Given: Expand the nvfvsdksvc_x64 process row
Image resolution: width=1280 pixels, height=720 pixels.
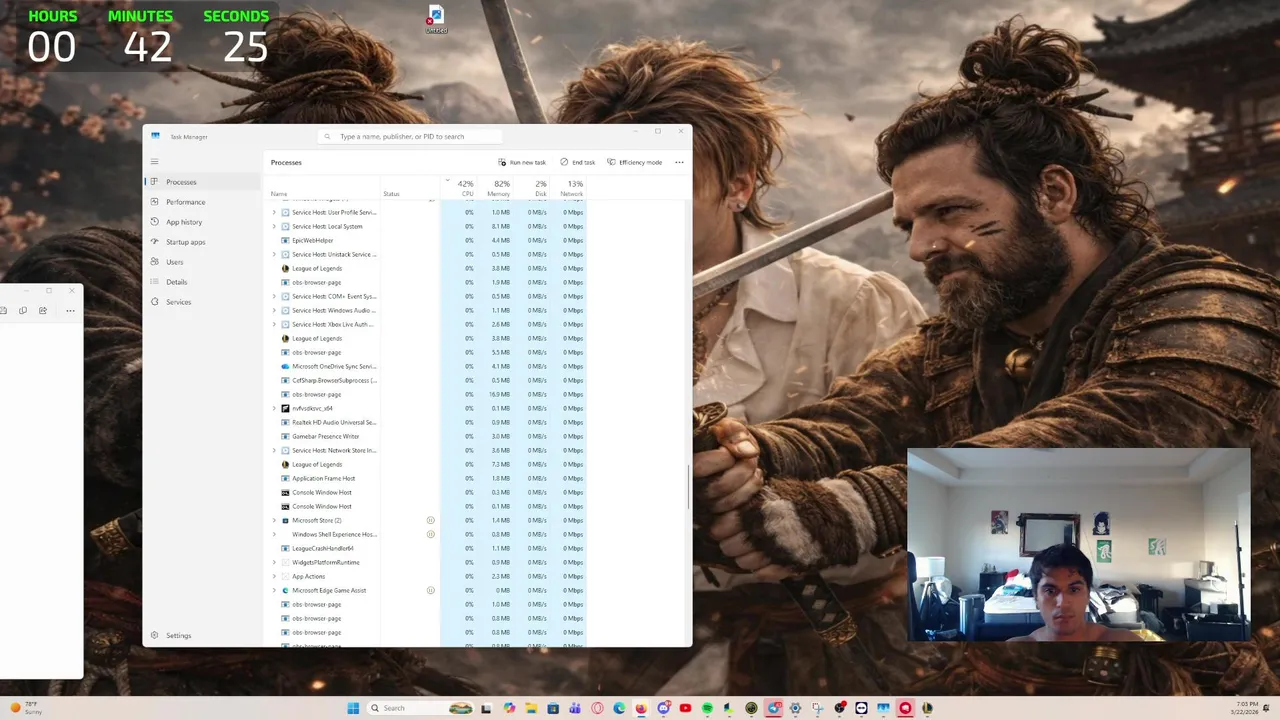Looking at the screenshot, I should tap(274, 408).
